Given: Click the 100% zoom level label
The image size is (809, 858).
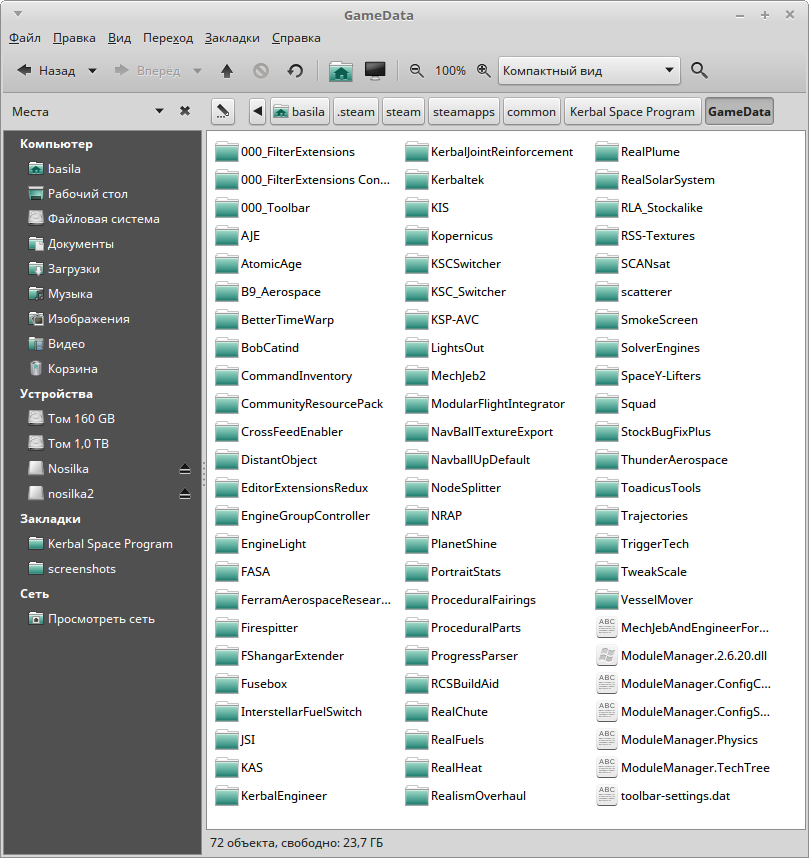Looking at the screenshot, I should [450, 71].
